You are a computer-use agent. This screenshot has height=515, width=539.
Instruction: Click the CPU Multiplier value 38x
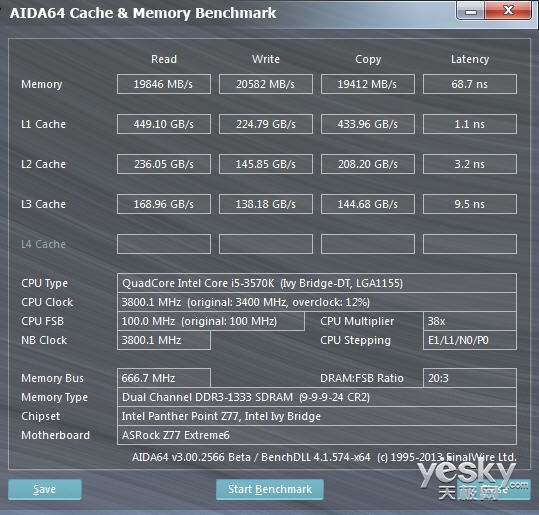[x=470, y=321]
